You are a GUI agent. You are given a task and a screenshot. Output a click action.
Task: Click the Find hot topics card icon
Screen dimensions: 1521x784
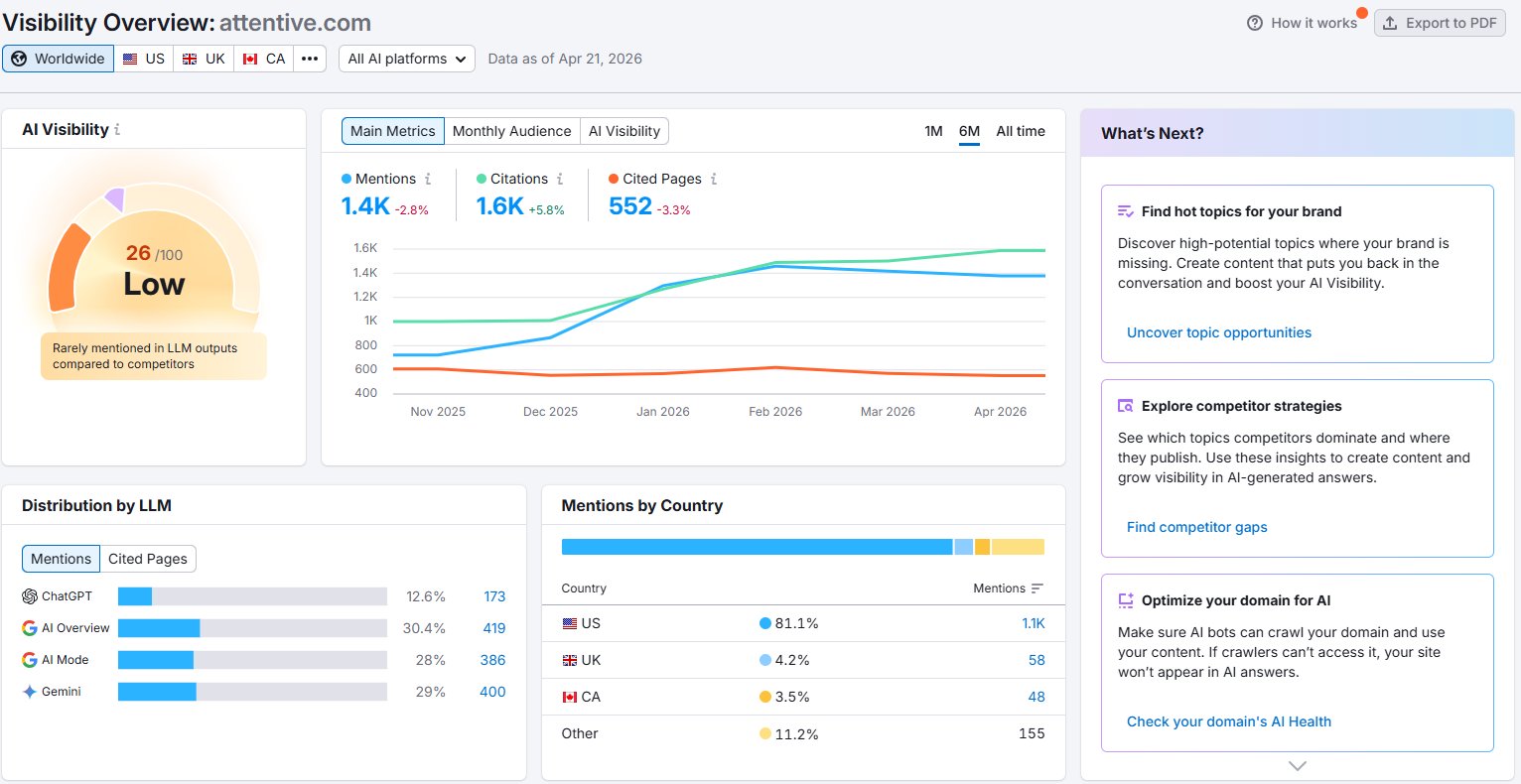pos(1126,211)
